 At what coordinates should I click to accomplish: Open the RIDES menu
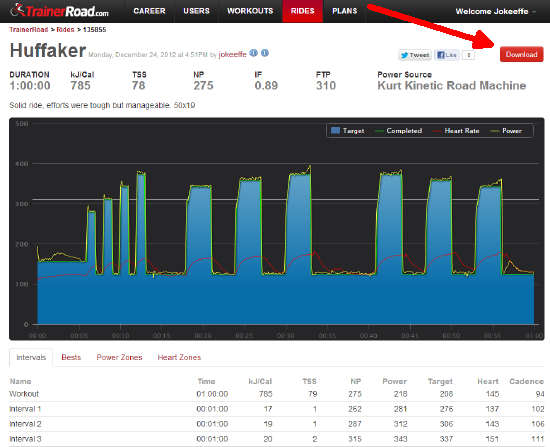pyautogui.click(x=302, y=11)
